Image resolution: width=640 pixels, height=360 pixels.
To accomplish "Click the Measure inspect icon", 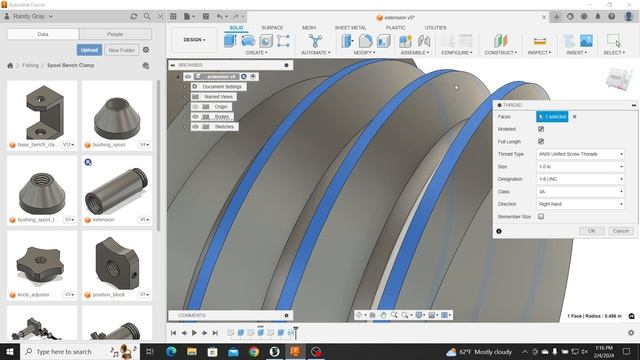I will click(540, 41).
